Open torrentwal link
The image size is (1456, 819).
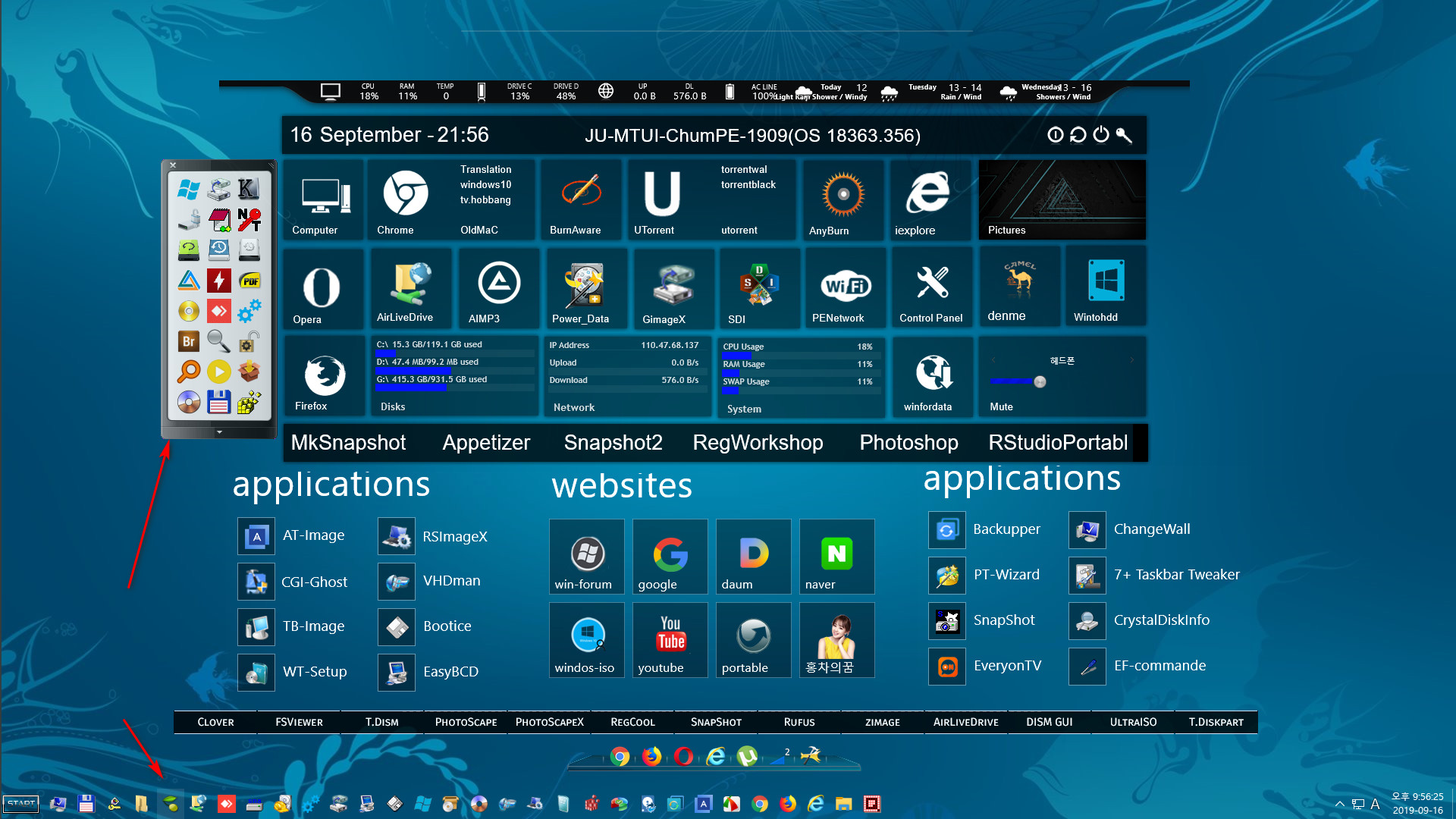[x=743, y=170]
